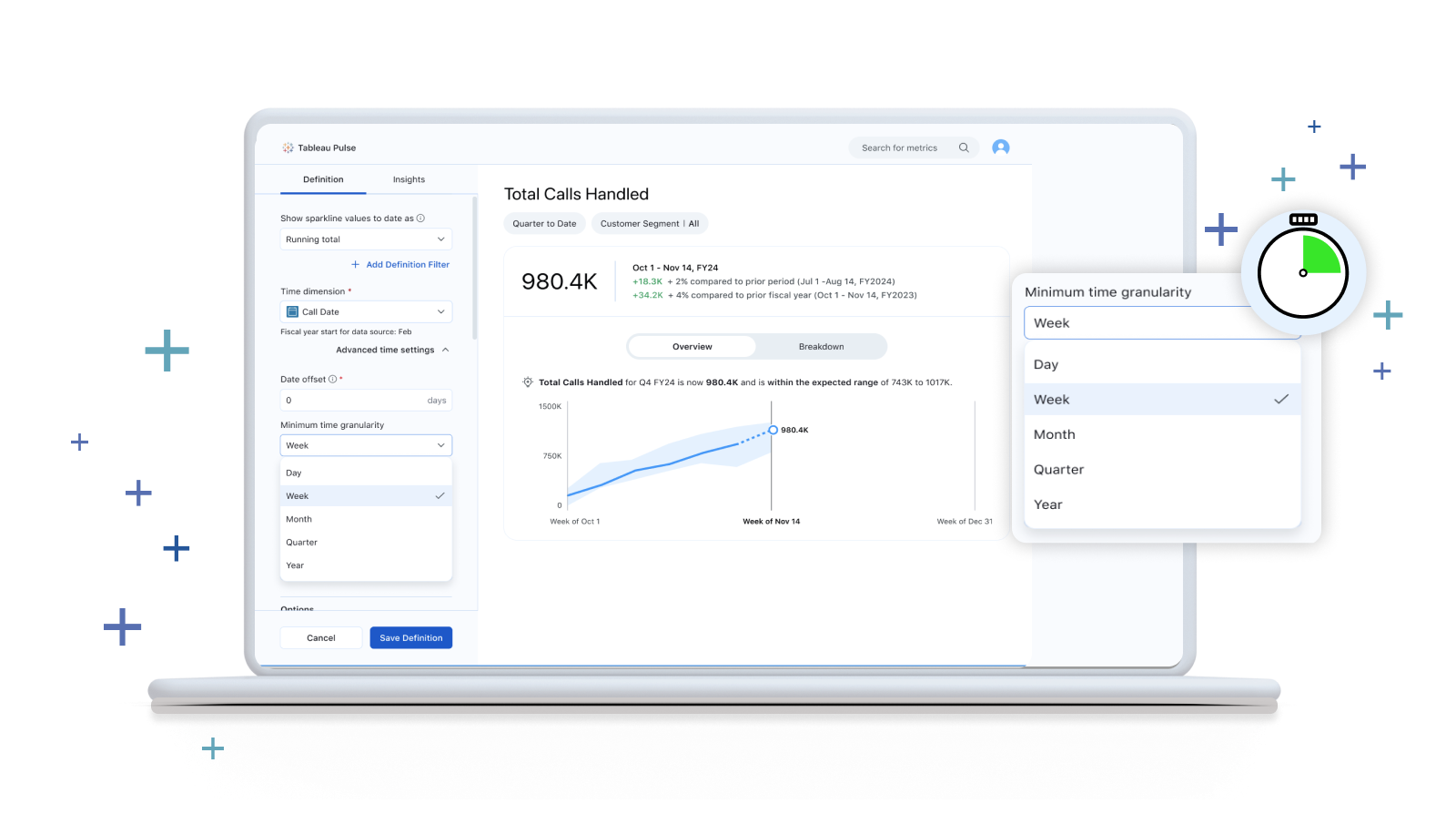This screenshot has width=1456, height=814.
Task: Click the Week of Dec 31 axis label
Action: [x=965, y=522]
